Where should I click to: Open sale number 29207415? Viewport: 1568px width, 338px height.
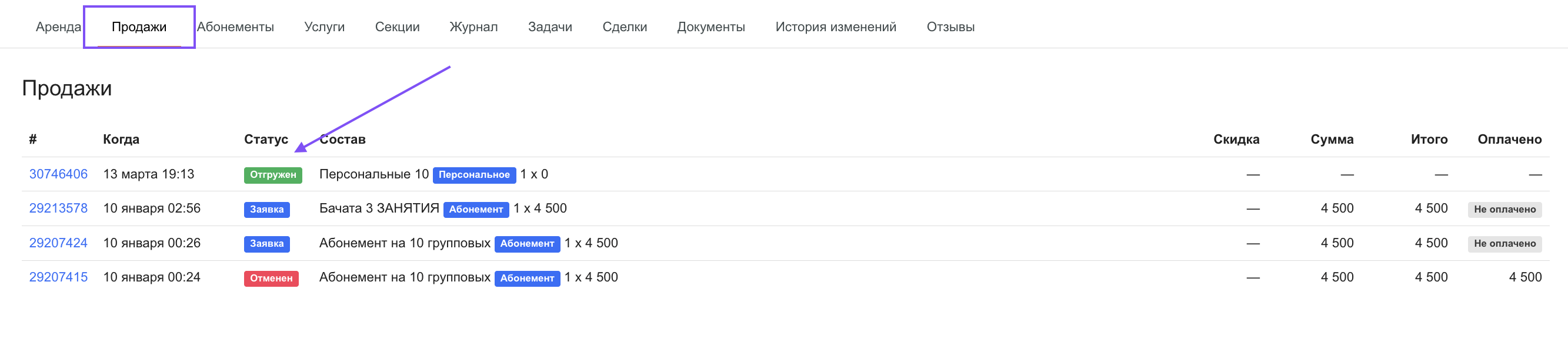click(x=58, y=277)
